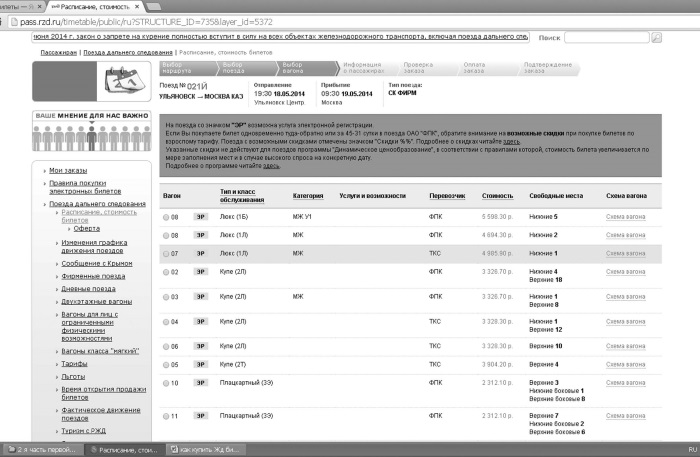The width and height of the screenshot is (700, 457).
Task: Select wagon 02 Купе radio button
Action: pyautogui.click(x=166, y=272)
